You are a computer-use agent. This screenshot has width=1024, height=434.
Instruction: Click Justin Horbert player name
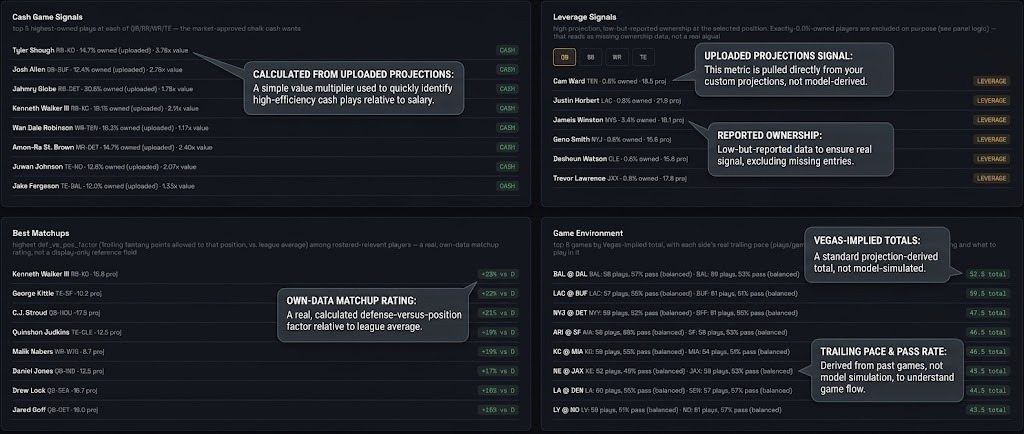pyautogui.click(x=575, y=101)
